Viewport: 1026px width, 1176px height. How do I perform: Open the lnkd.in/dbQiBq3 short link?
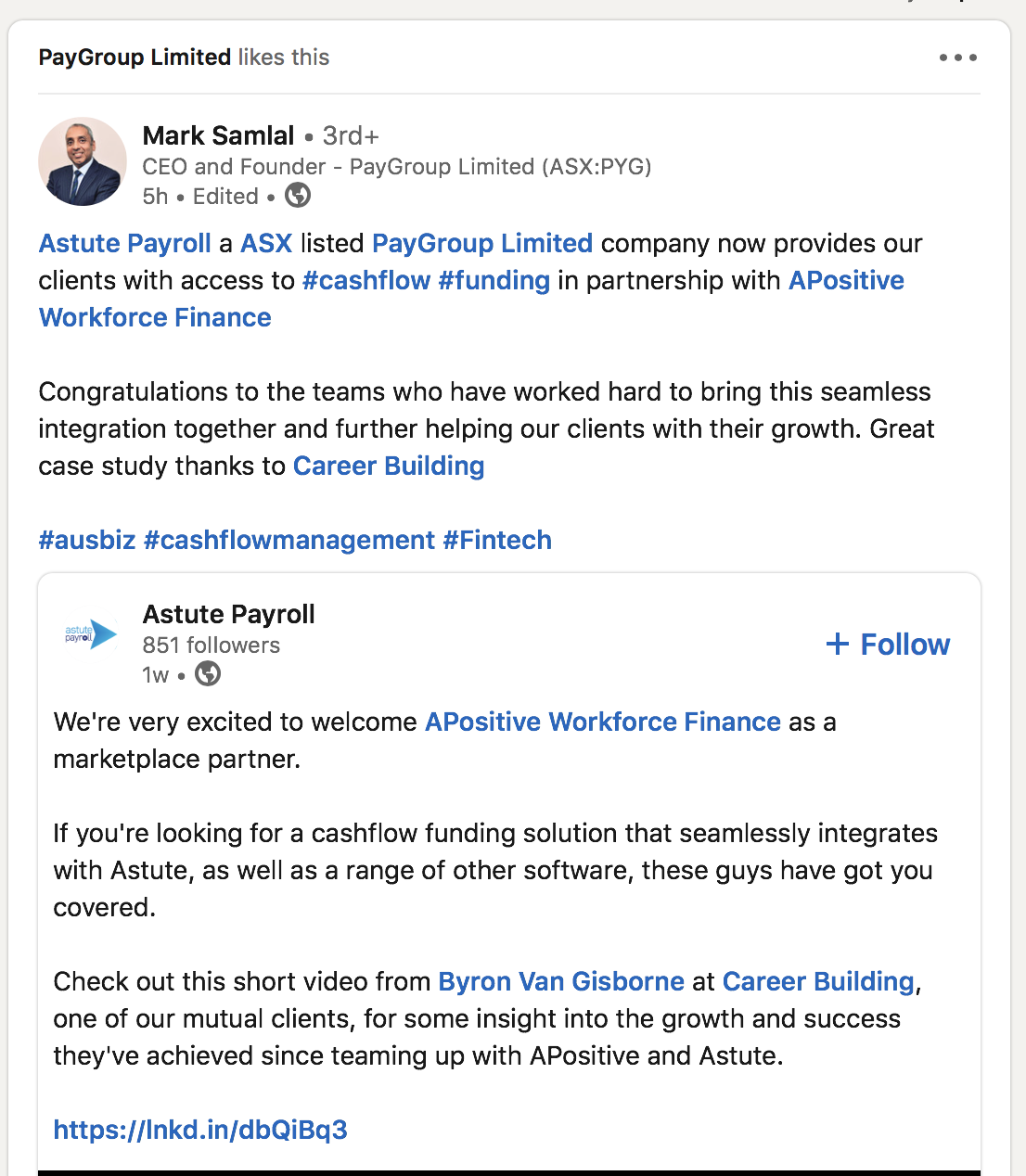point(200,1130)
